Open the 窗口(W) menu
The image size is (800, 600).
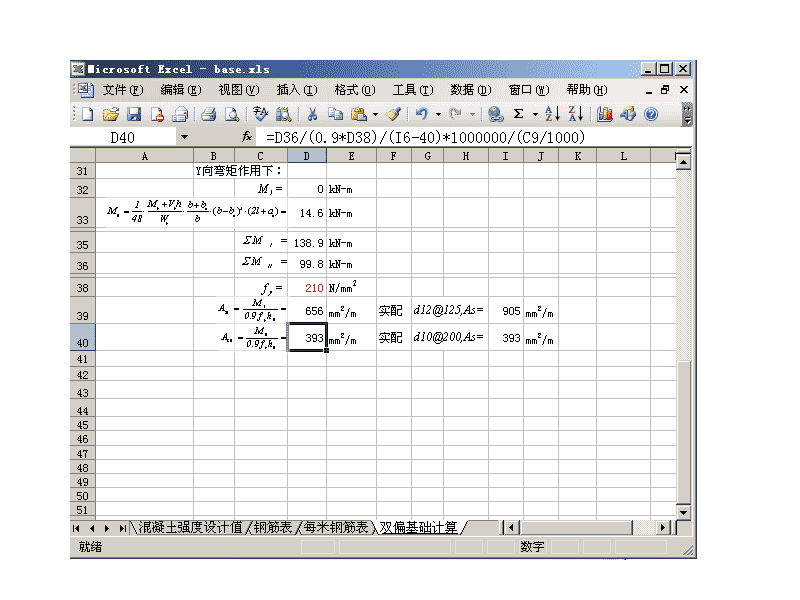529,90
